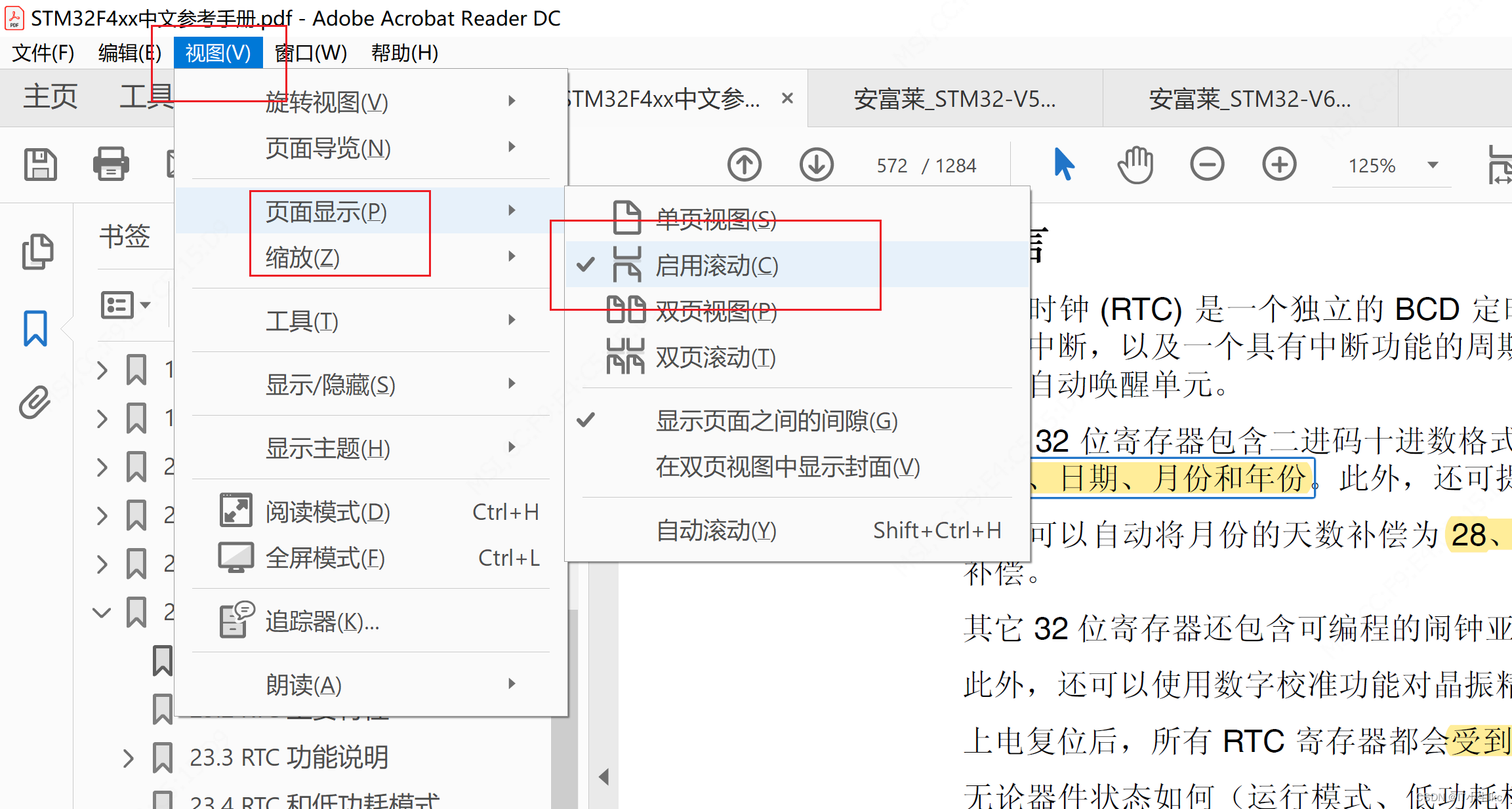Open the 125% zoom level dropdown
This screenshot has width=1512, height=809.
1433,165
